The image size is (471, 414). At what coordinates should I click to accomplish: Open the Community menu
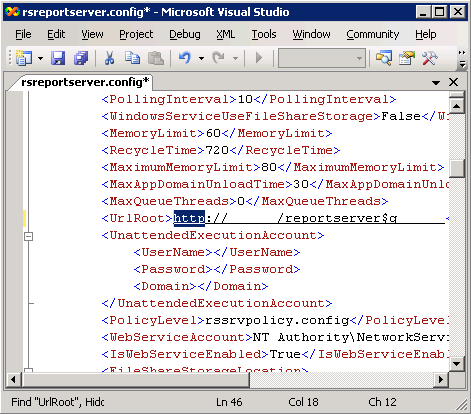coord(372,34)
